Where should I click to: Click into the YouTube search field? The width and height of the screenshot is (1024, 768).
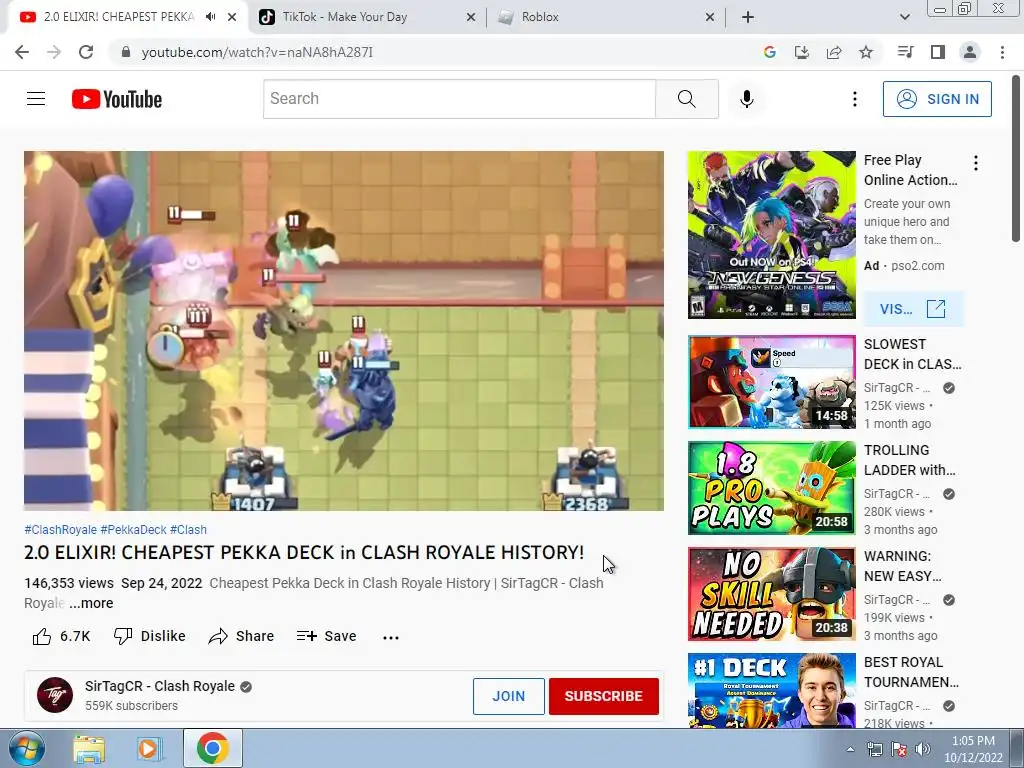pos(459,99)
